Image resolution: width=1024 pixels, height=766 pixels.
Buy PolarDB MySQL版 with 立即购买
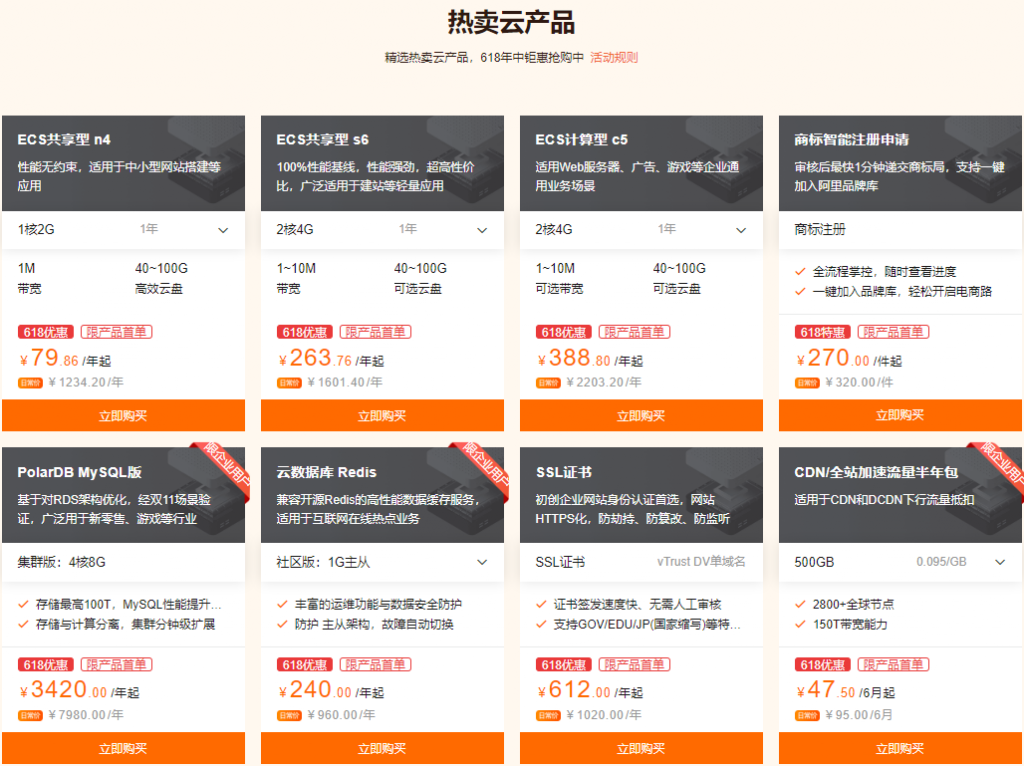pos(123,748)
